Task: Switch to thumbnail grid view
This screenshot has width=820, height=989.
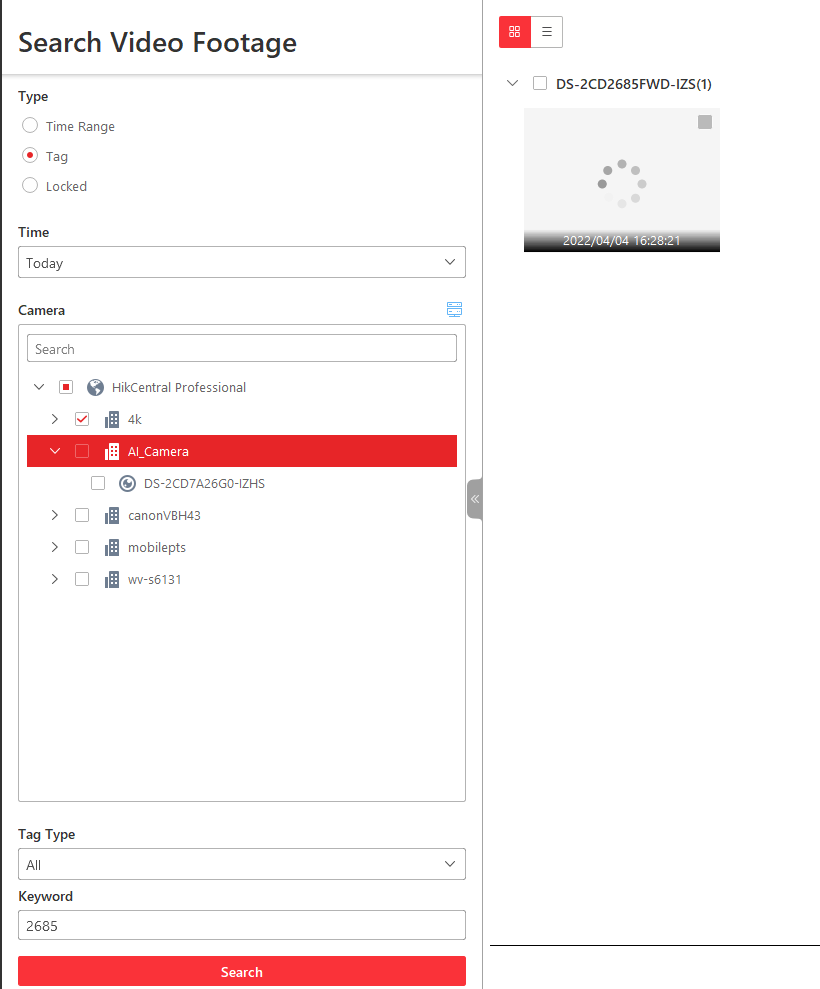Action: [x=515, y=32]
